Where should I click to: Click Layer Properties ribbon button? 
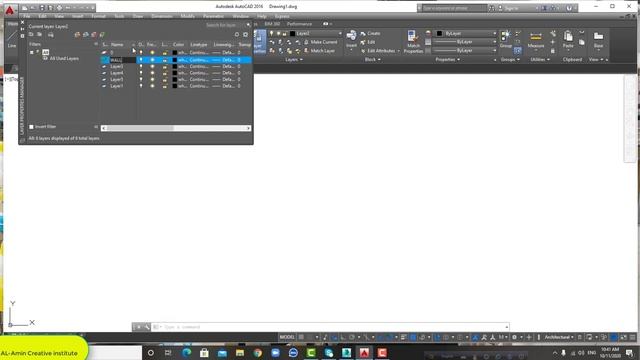click(259, 42)
